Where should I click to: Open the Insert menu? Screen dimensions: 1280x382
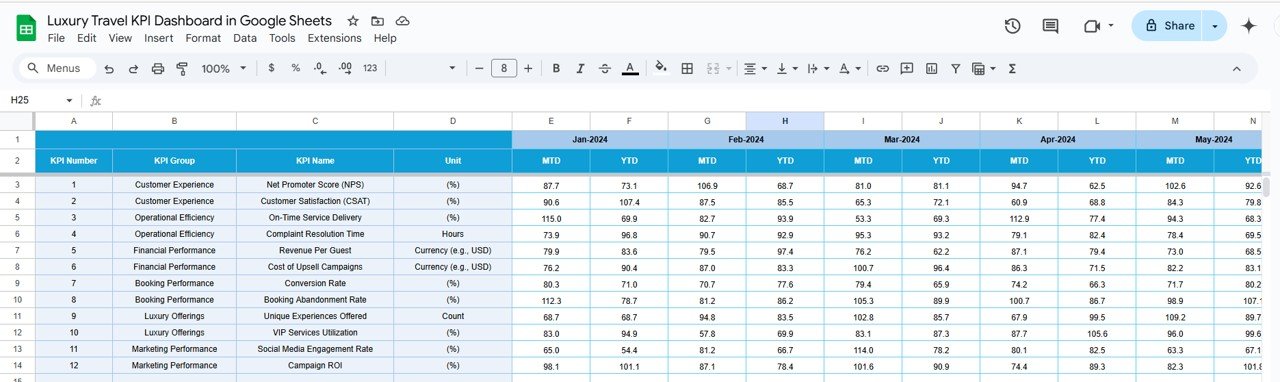[158, 38]
